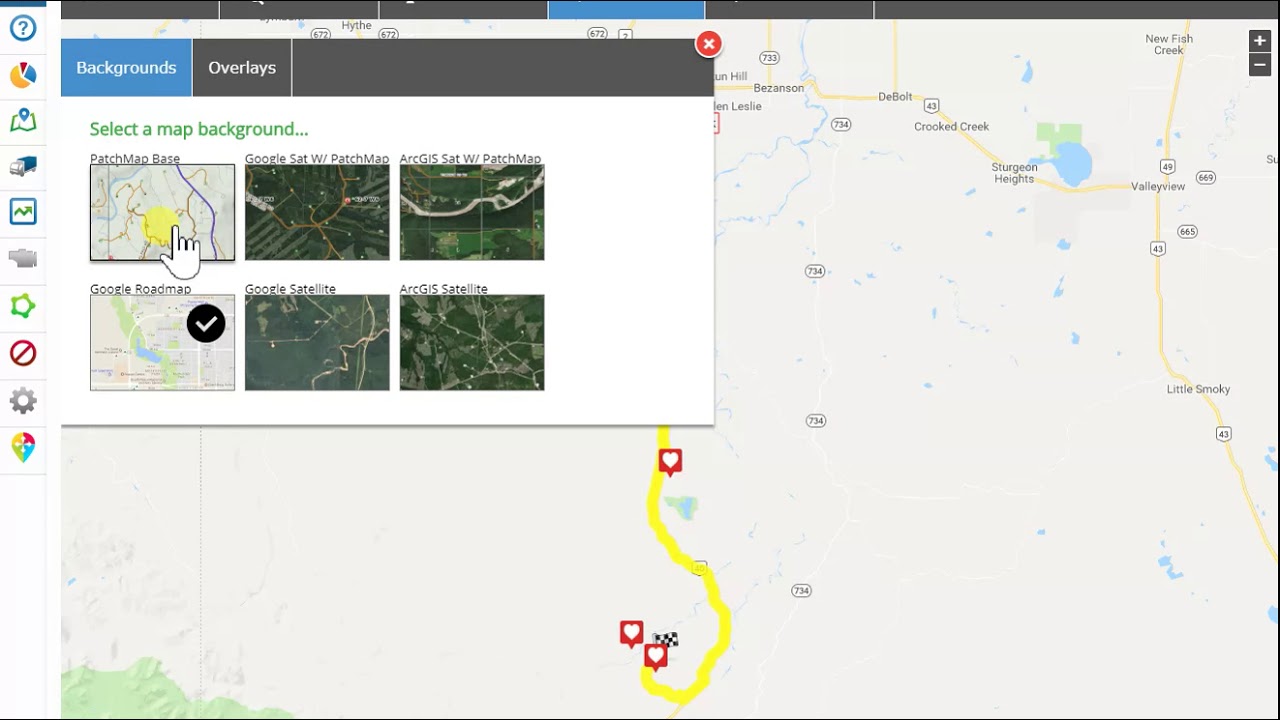Select the ArcGIS Satellite background thumbnail
The height and width of the screenshot is (720, 1280).
pos(472,343)
